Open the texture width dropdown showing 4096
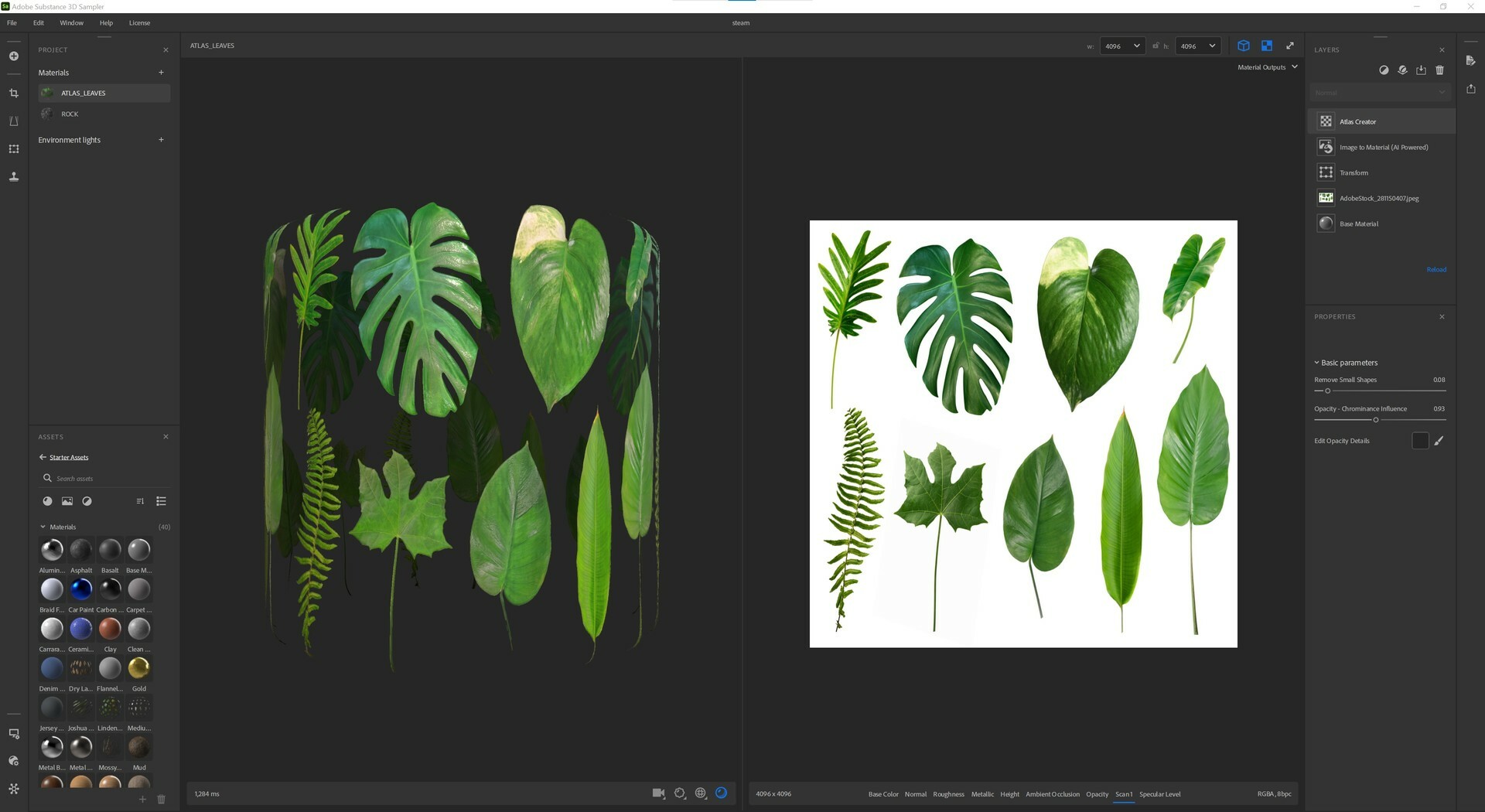The width and height of the screenshot is (1485, 812). click(x=1122, y=46)
